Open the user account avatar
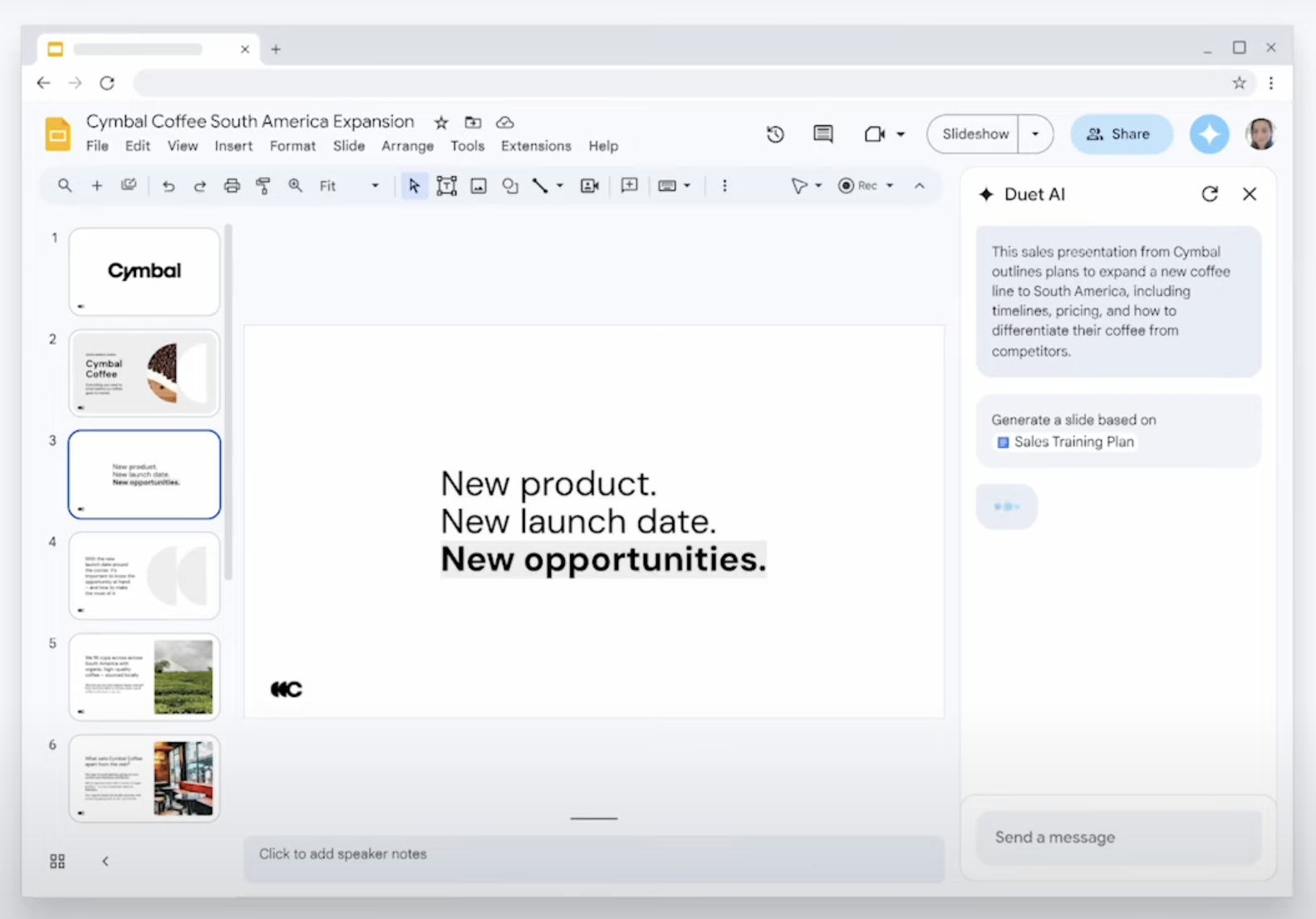Image resolution: width=1316 pixels, height=919 pixels. 1260,134
